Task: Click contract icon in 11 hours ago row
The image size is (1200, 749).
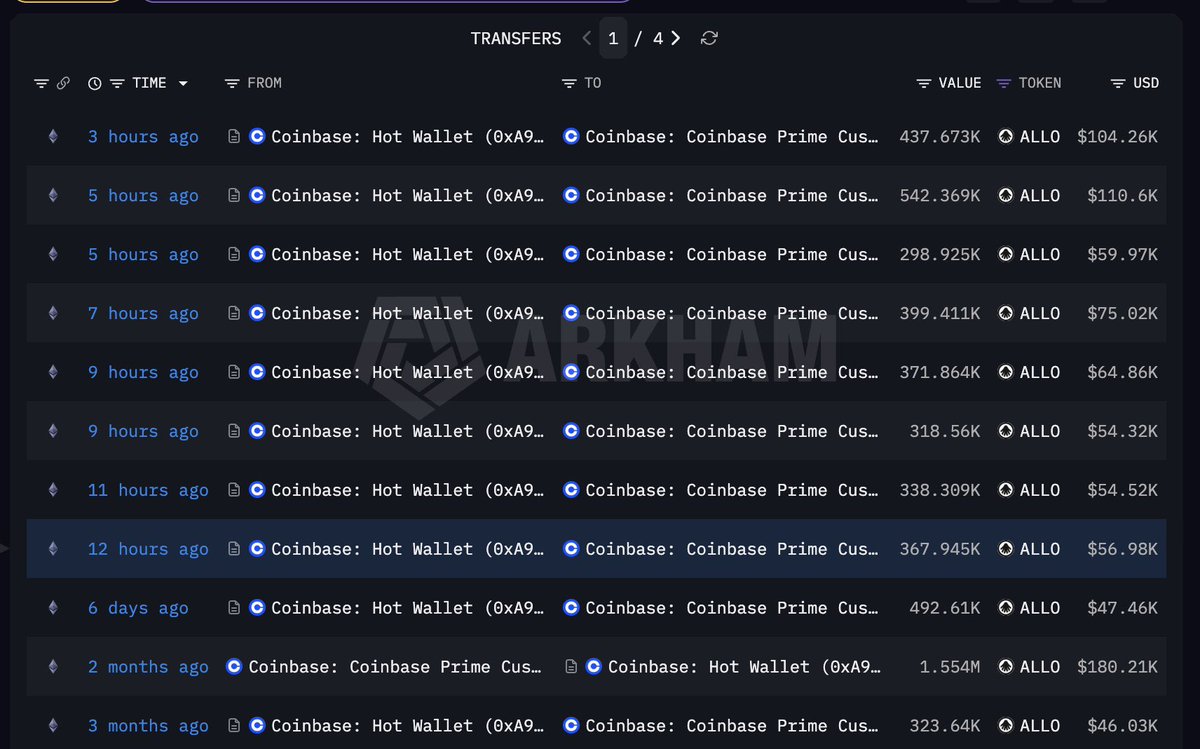Action: 234,490
